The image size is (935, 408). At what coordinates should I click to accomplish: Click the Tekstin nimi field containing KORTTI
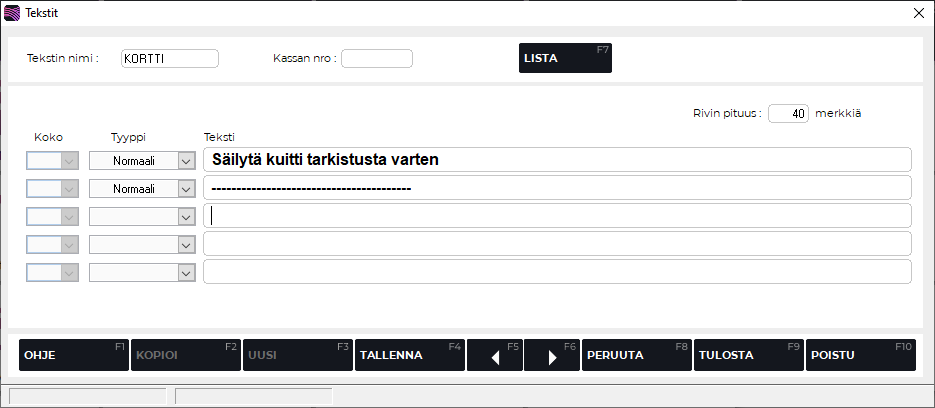(169, 59)
